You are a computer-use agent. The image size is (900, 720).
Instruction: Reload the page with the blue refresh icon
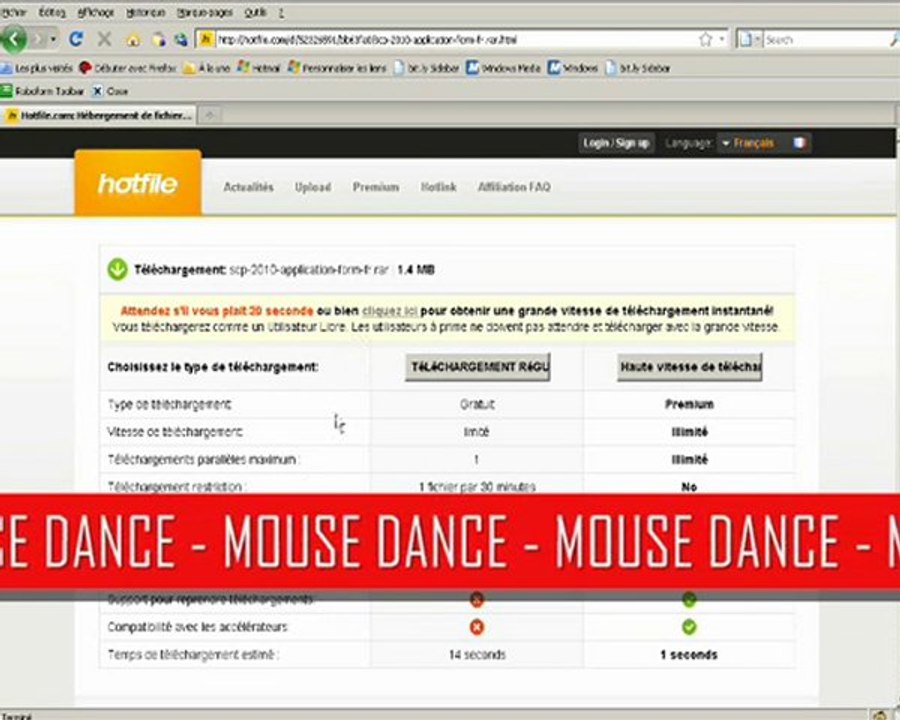pos(76,39)
